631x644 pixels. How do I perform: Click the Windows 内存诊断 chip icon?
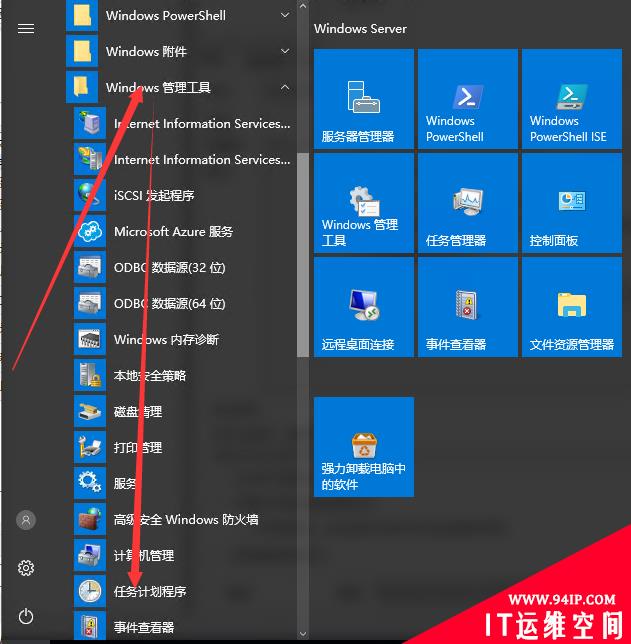point(90,339)
